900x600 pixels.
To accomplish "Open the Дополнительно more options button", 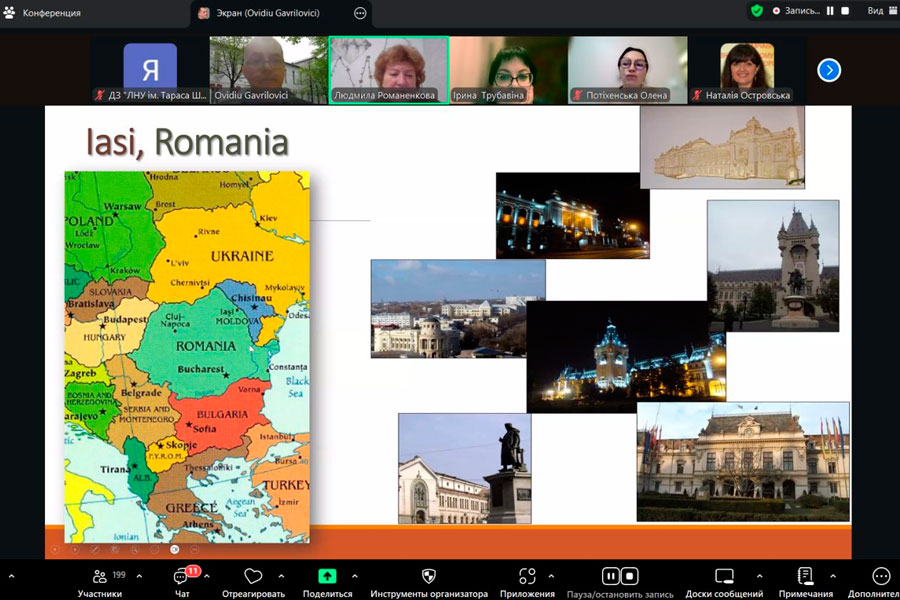I will 880,577.
